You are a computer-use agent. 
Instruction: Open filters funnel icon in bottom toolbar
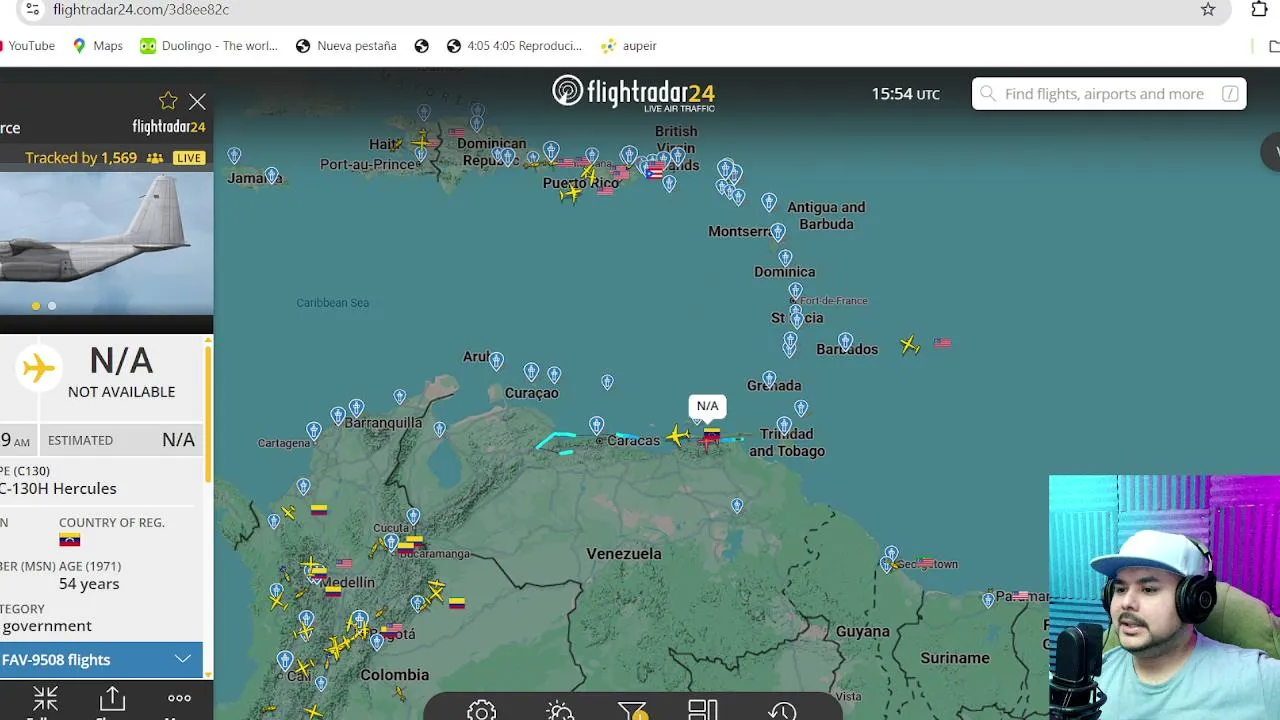632,710
